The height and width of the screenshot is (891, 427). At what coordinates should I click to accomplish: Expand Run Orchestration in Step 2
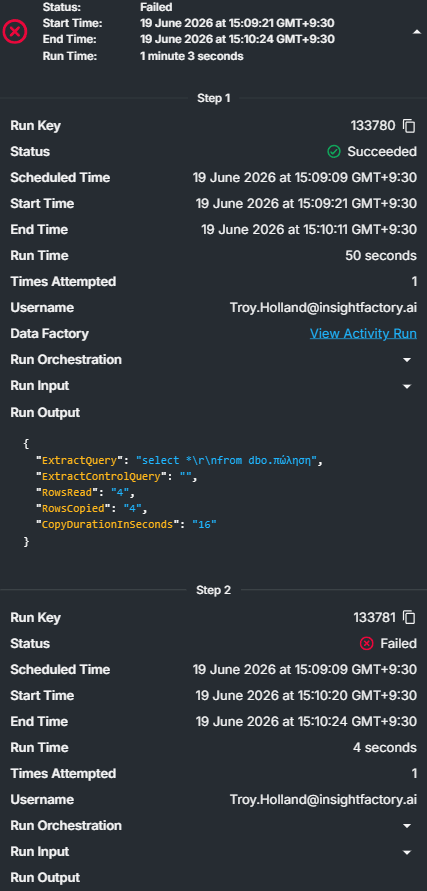tap(407, 826)
